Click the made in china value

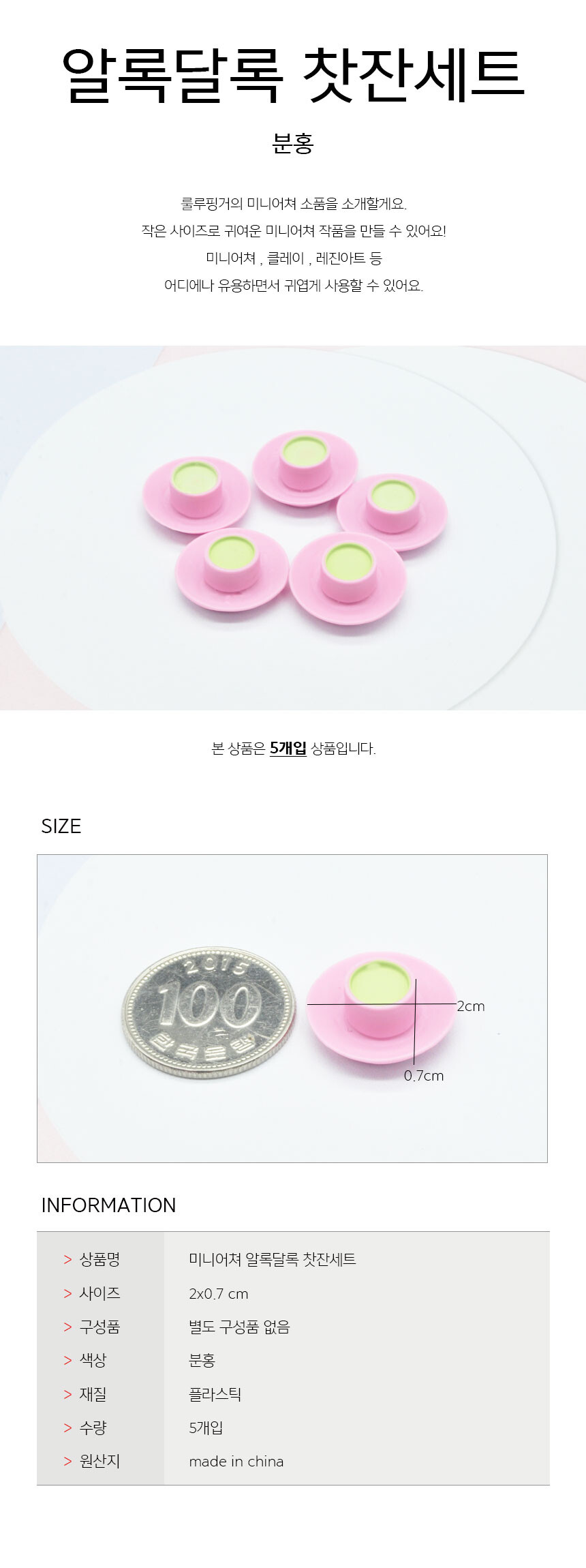click(x=236, y=1461)
